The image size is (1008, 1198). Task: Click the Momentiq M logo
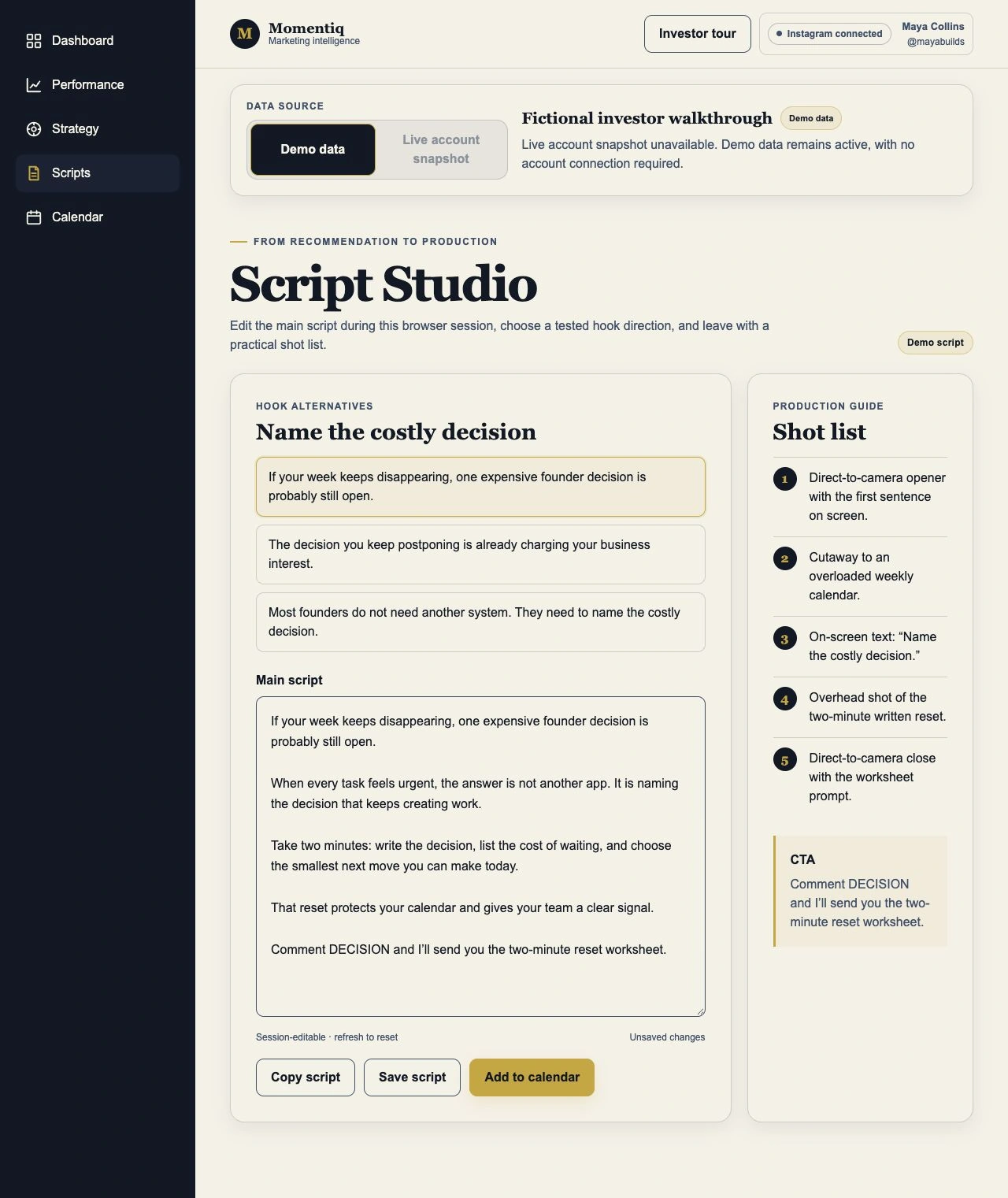(x=245, y=34)
